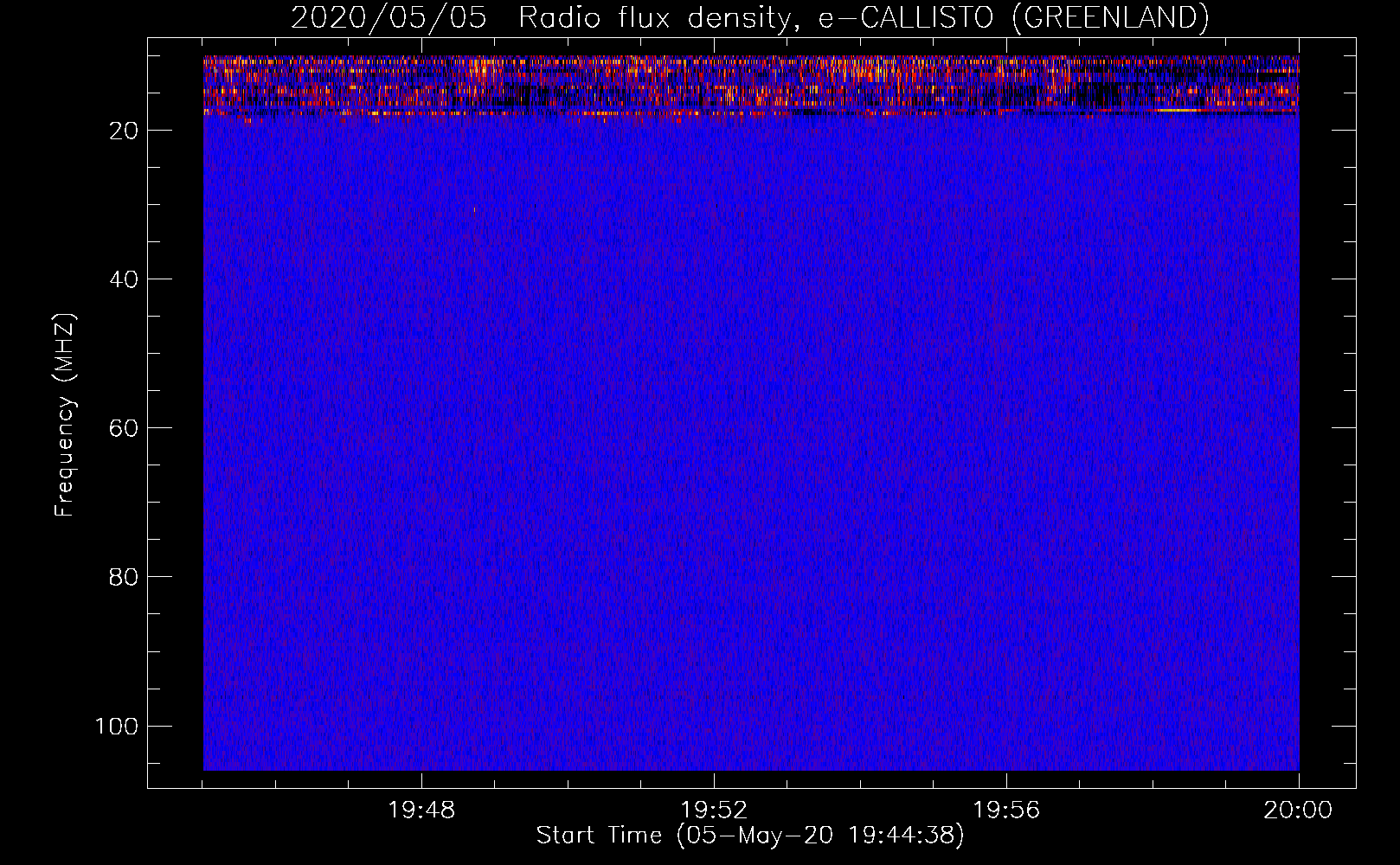The width and height of the screenshot is (1400, 865).
Task: Click the 19:52 time axis label
Action: click(714, 811)
